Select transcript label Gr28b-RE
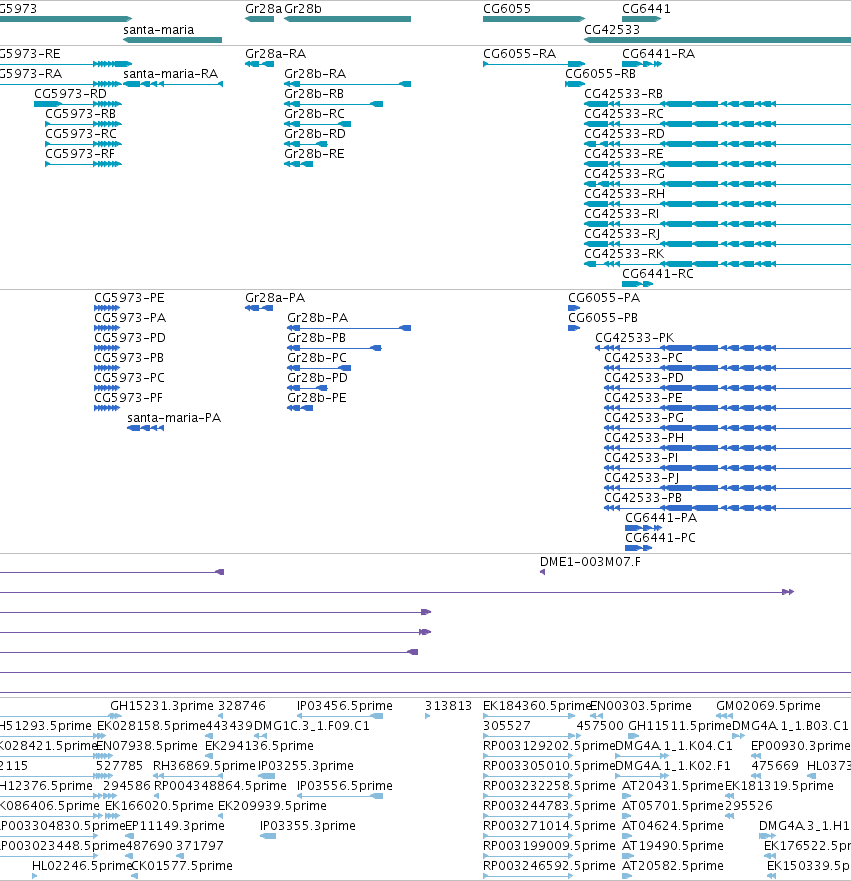 pos(314,154)
